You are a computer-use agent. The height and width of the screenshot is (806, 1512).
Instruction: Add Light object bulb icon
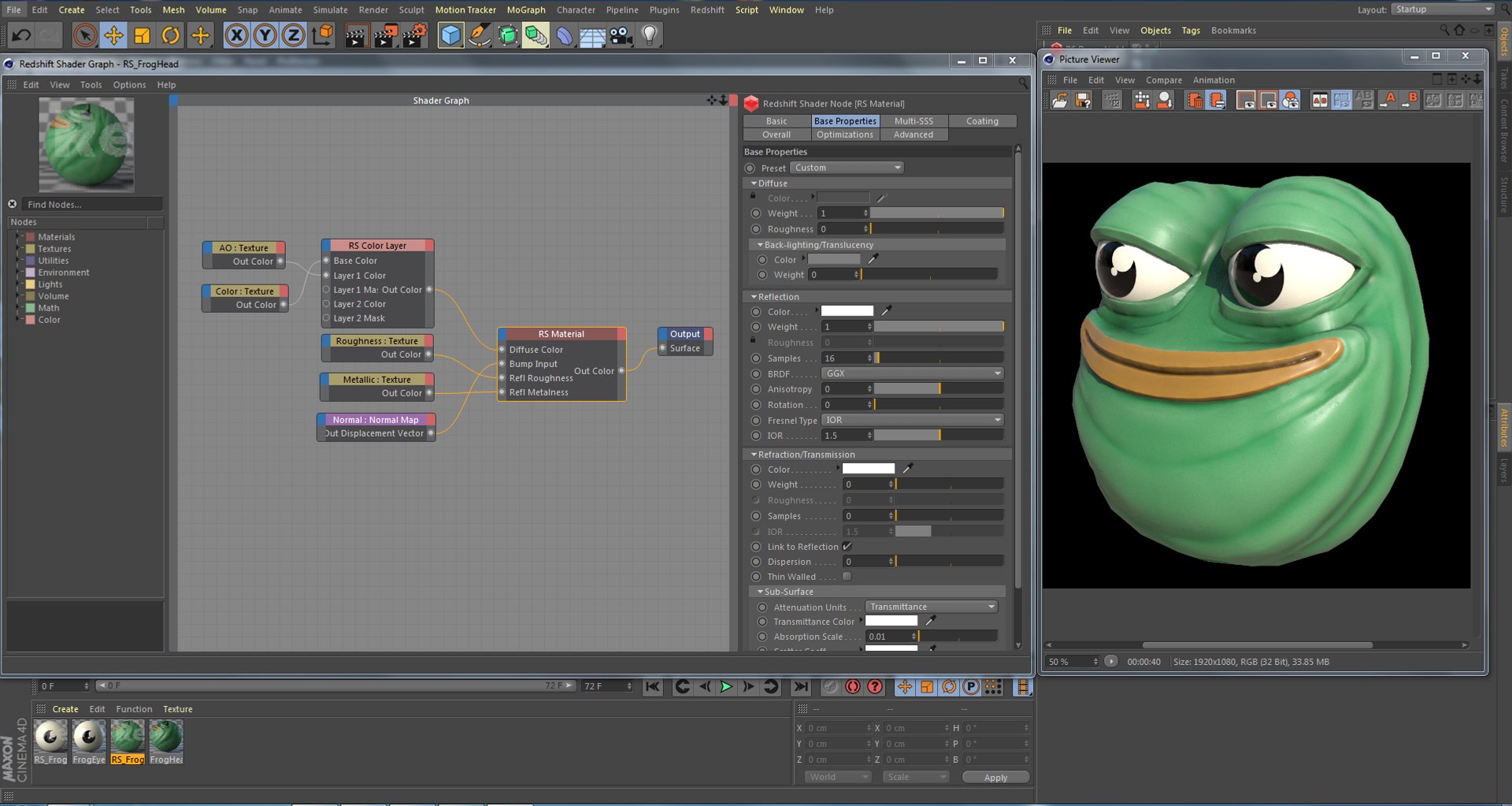pos(650,35)
